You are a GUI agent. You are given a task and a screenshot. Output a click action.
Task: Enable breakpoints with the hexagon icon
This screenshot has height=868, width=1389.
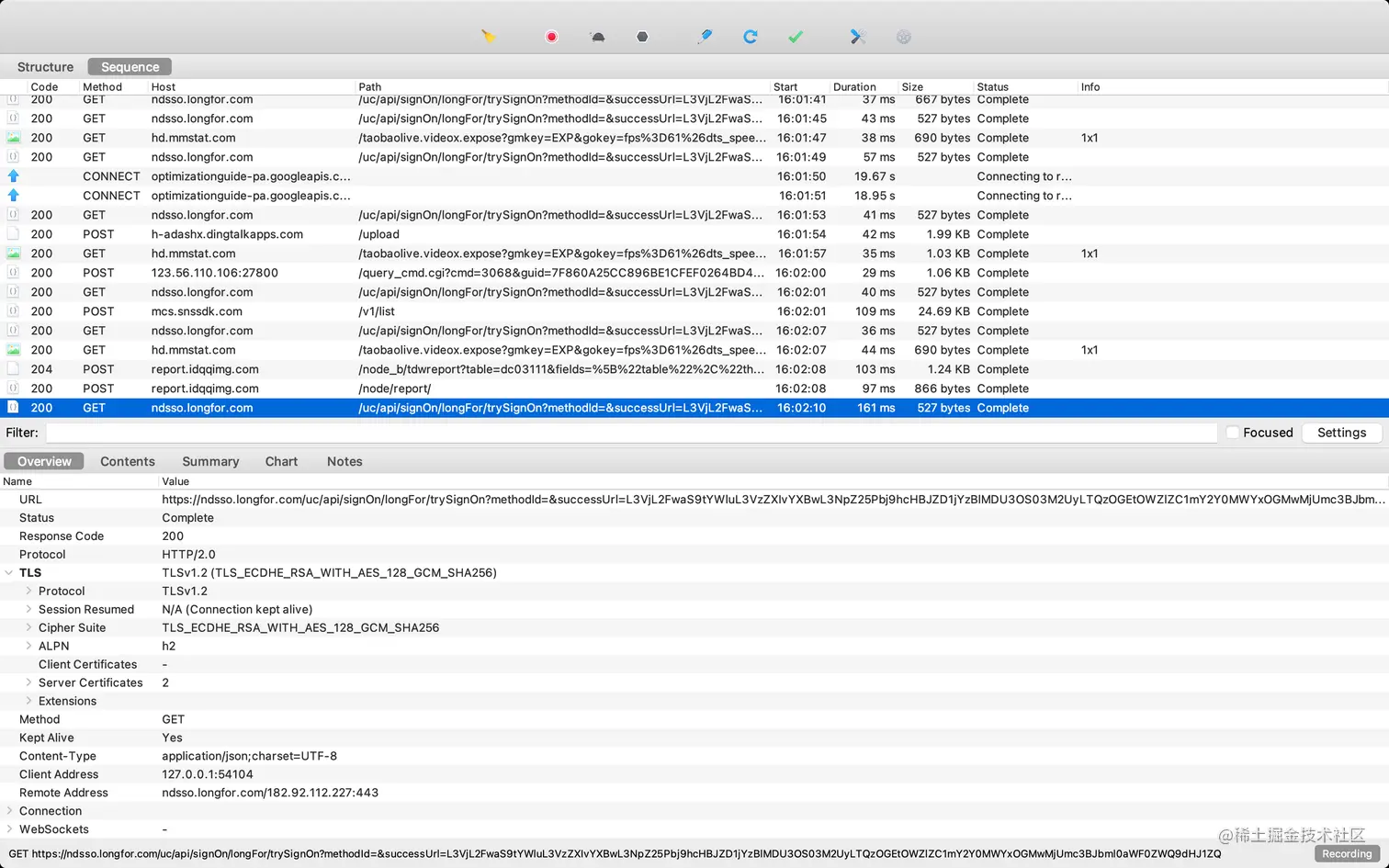[642, 37]
